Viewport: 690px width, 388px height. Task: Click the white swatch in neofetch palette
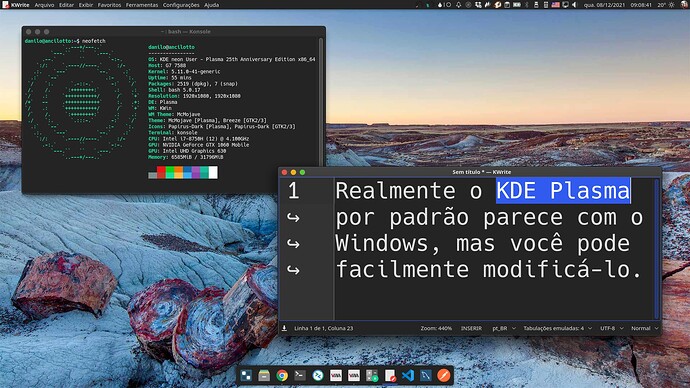tap(213, 172)
